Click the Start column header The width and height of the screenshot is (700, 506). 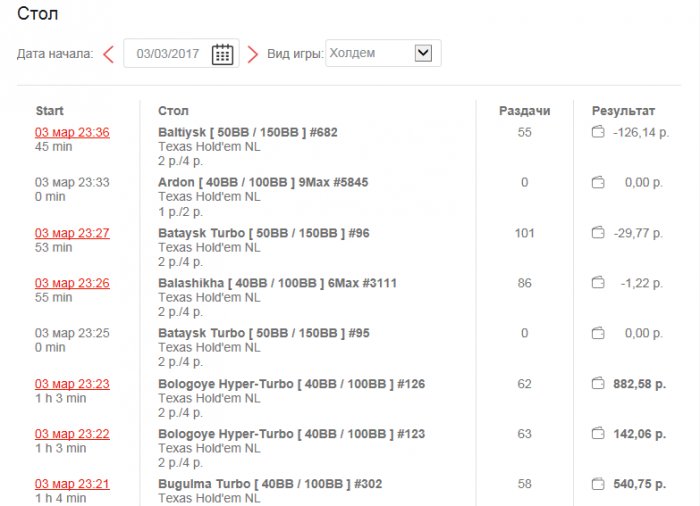[x=50, y=111]
